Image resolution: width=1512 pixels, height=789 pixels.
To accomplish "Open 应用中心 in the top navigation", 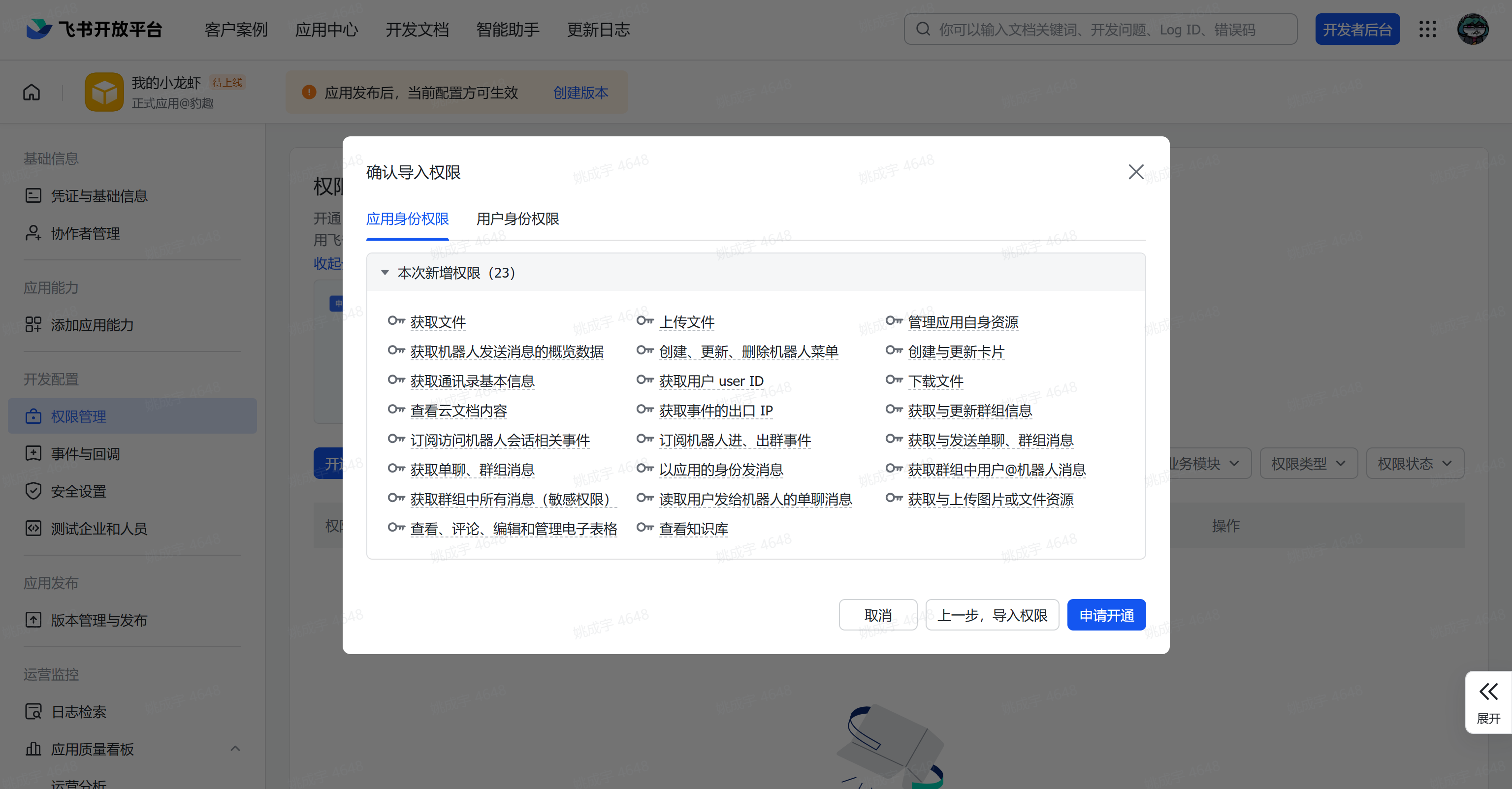I will (326, 30).
